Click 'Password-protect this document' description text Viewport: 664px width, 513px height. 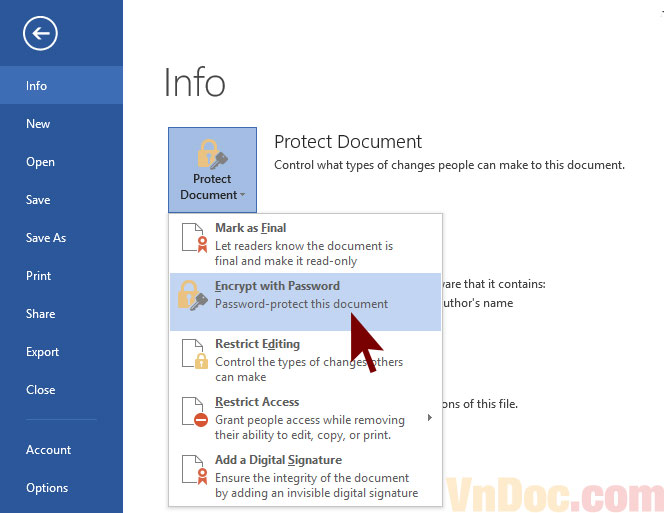tap(302, 304)
